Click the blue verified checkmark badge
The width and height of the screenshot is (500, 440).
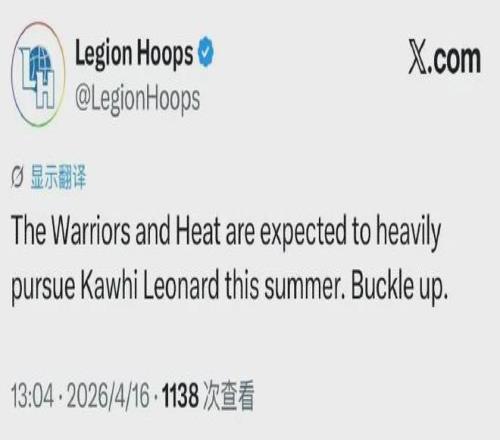coord(207,52)
